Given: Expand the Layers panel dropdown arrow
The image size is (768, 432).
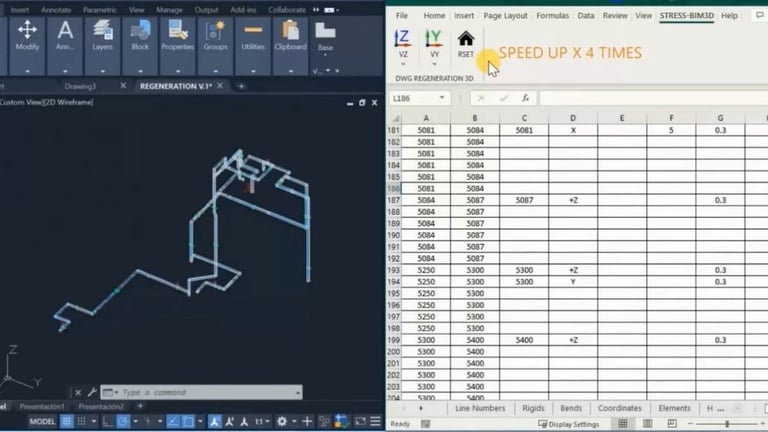Looking at the screenshot, I should tap(102, 71).
